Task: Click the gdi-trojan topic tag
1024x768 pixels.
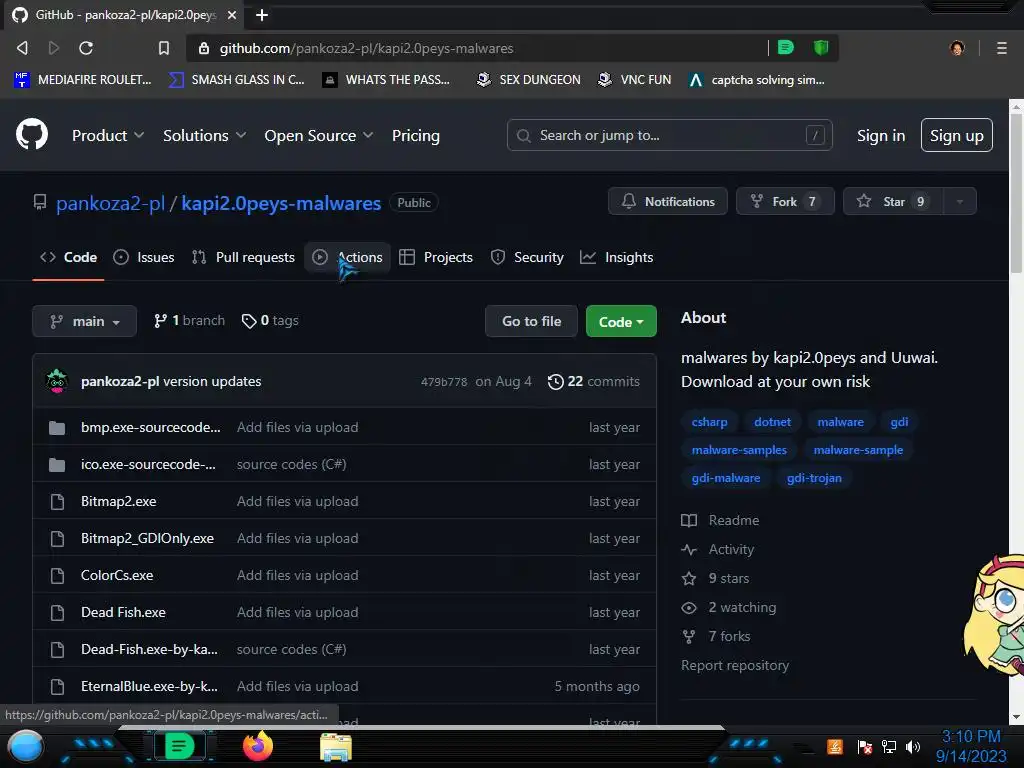Action: click(814, 478)
